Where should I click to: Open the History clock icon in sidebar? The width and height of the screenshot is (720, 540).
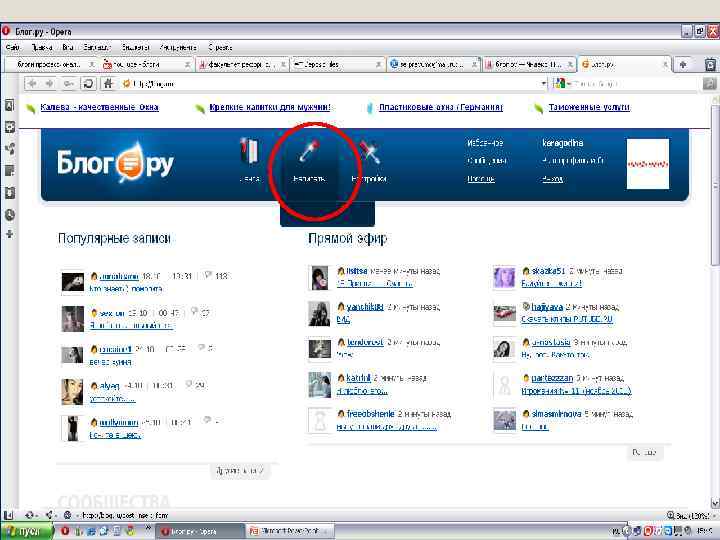coord(9,215)
